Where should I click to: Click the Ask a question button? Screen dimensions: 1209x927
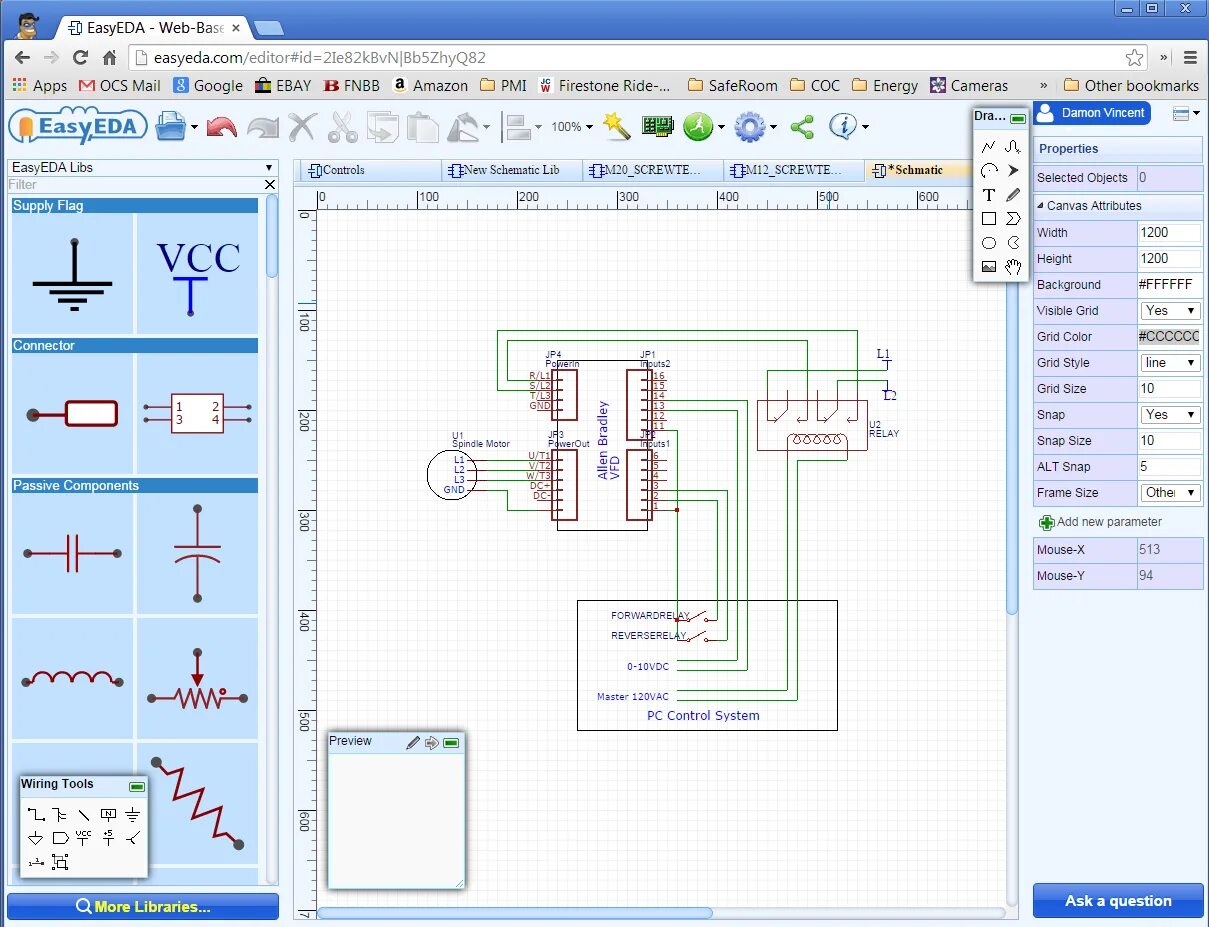1118,901
